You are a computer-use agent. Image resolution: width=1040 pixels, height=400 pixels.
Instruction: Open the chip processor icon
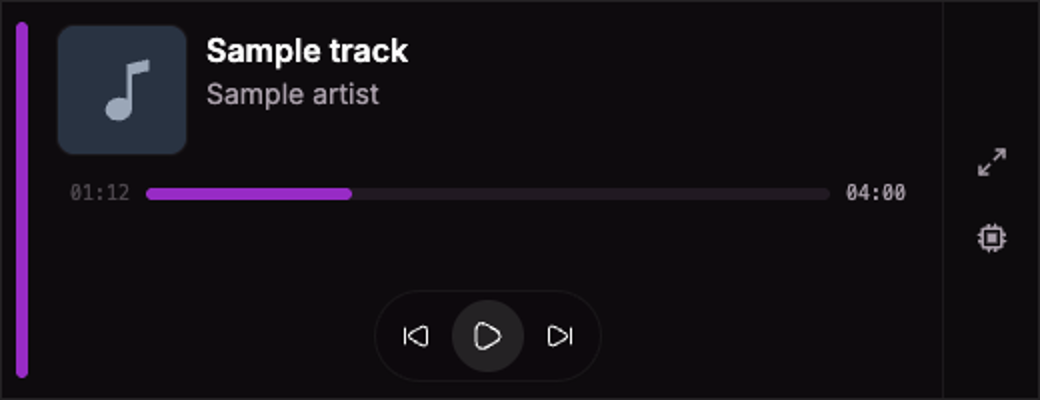(x=992, y=238)
